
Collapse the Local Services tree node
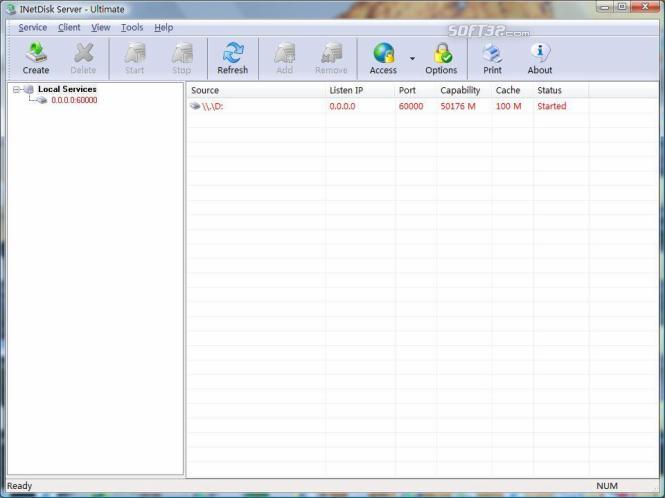click(x=16, y=90)
